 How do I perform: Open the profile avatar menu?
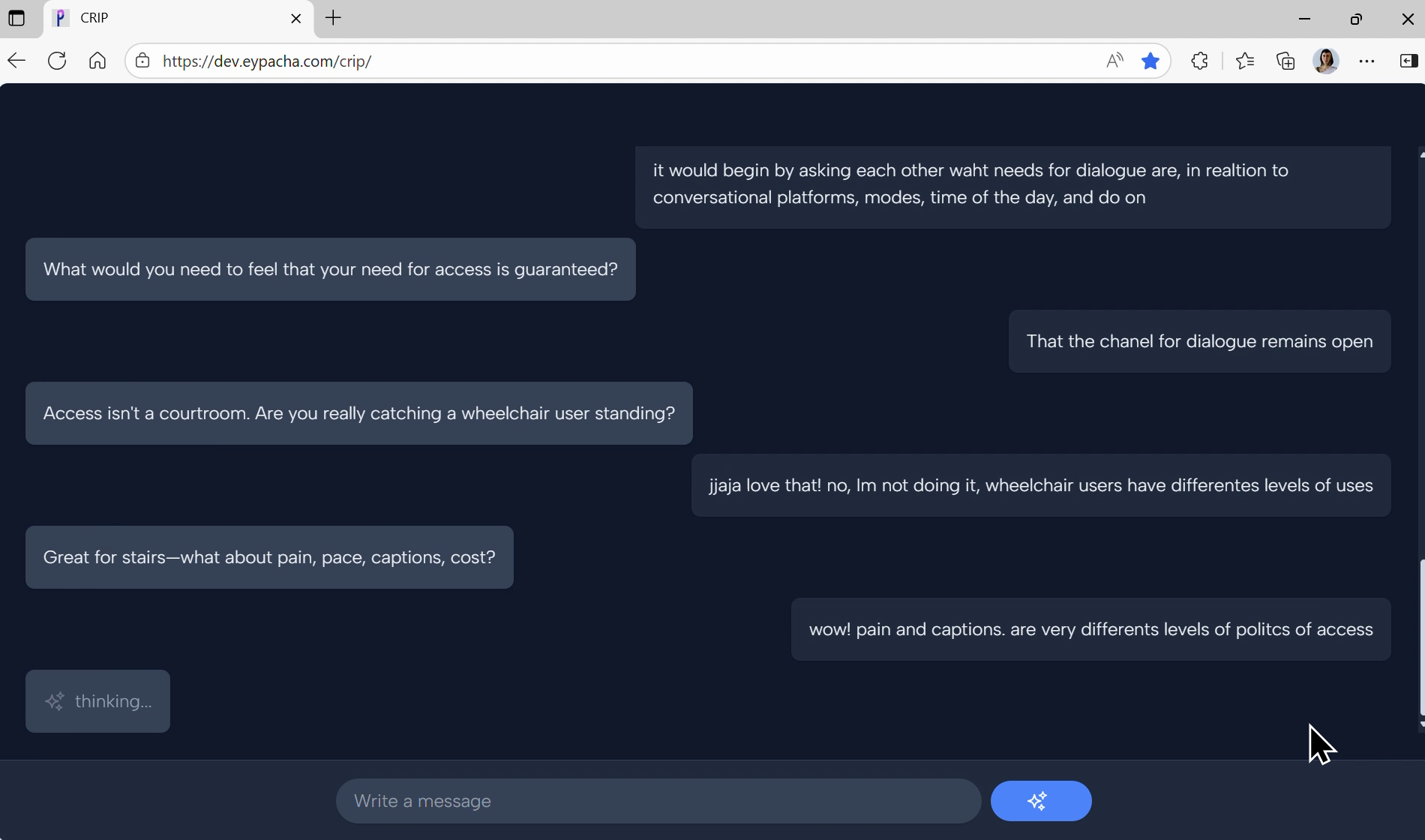point(1327,61)
